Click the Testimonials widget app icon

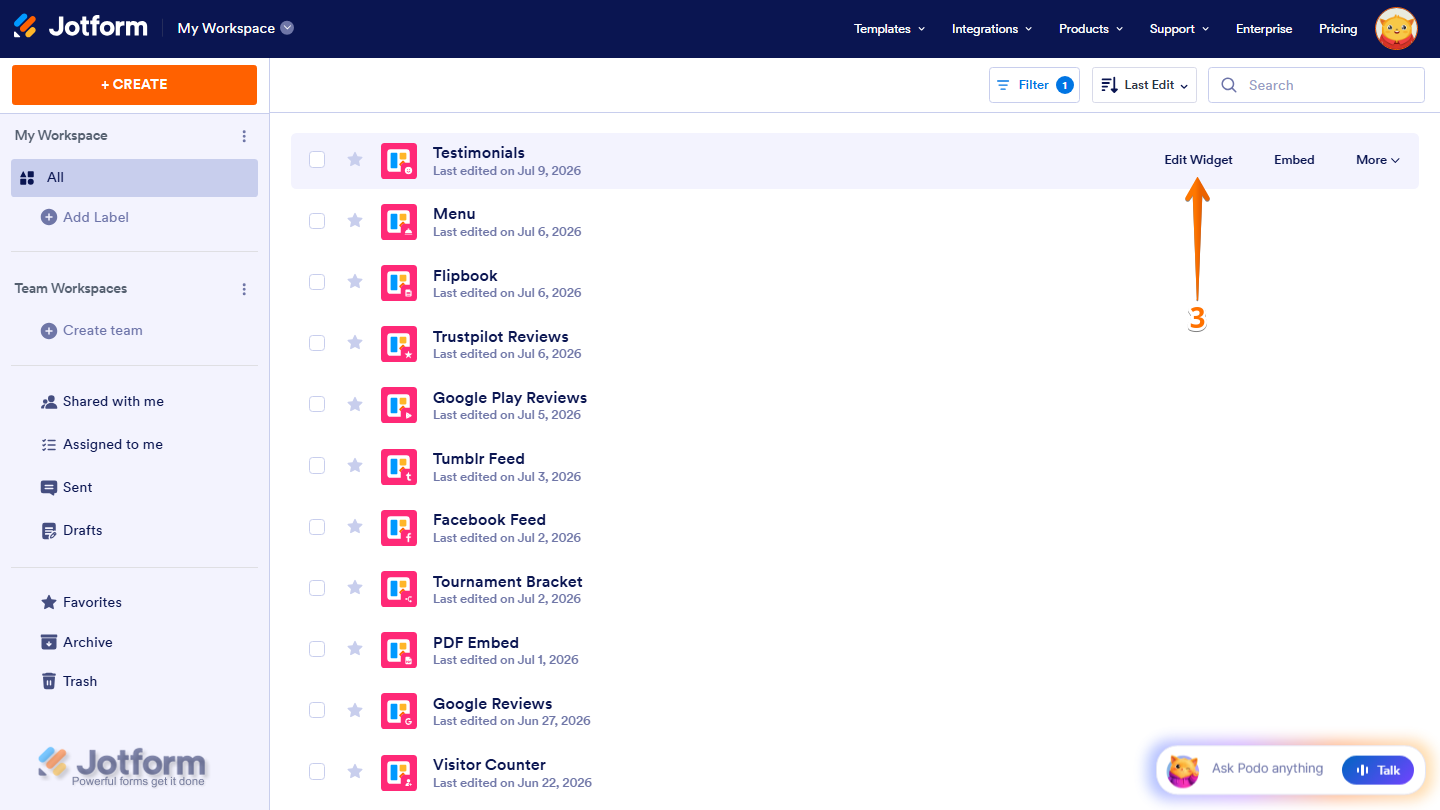(x=399, y=161)
